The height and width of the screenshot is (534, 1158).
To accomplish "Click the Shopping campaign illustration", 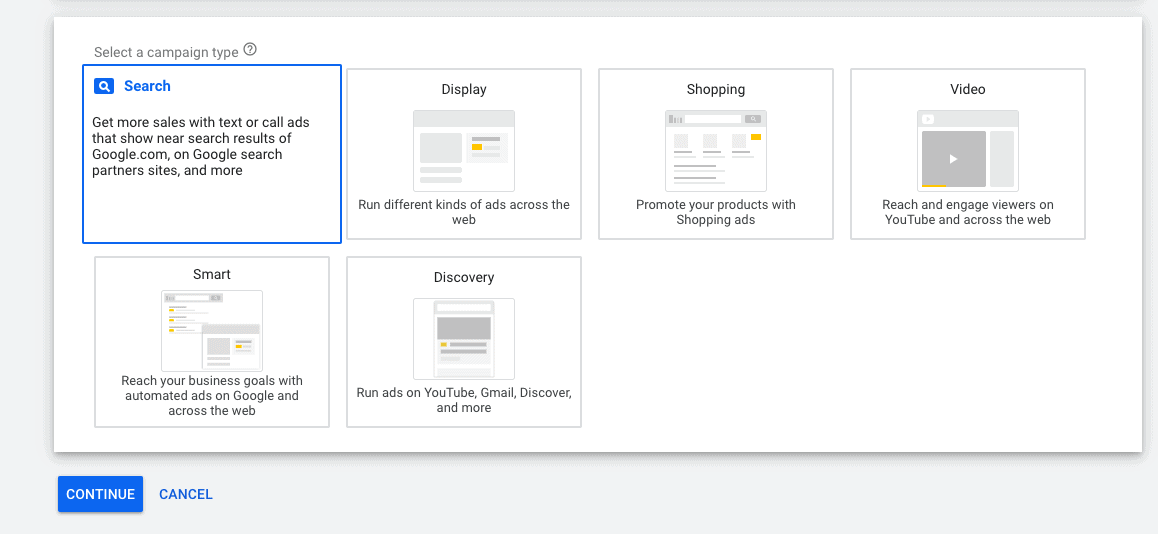I will coord(716,150).
